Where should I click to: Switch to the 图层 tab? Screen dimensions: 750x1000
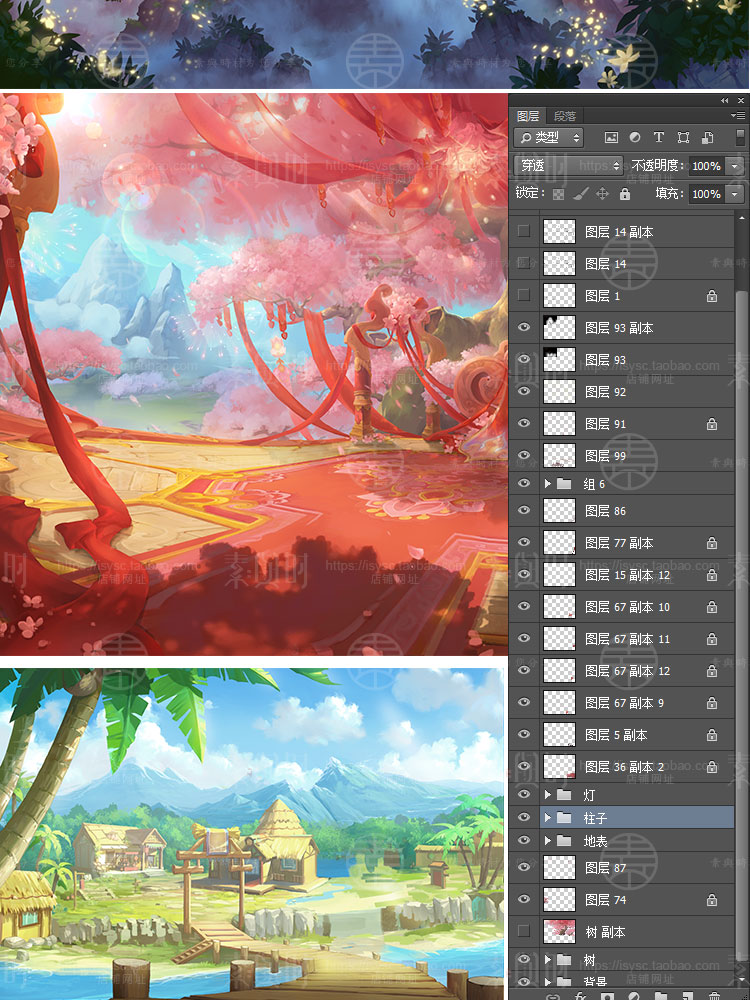(528, 115)
